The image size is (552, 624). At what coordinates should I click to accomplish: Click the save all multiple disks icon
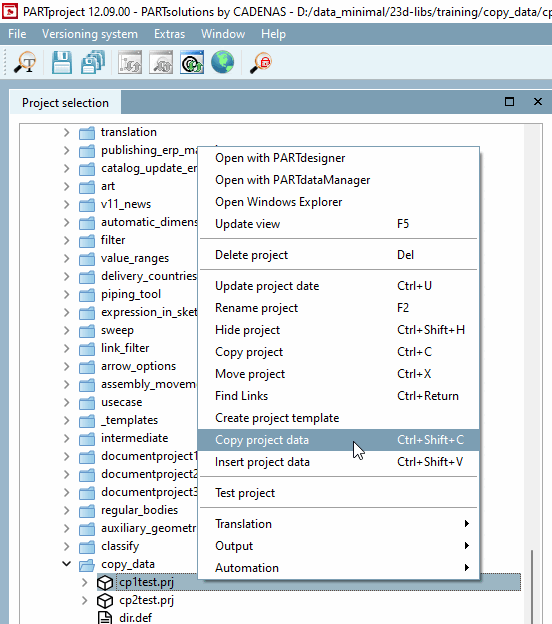pyautogui.click(x=93, y=62)
